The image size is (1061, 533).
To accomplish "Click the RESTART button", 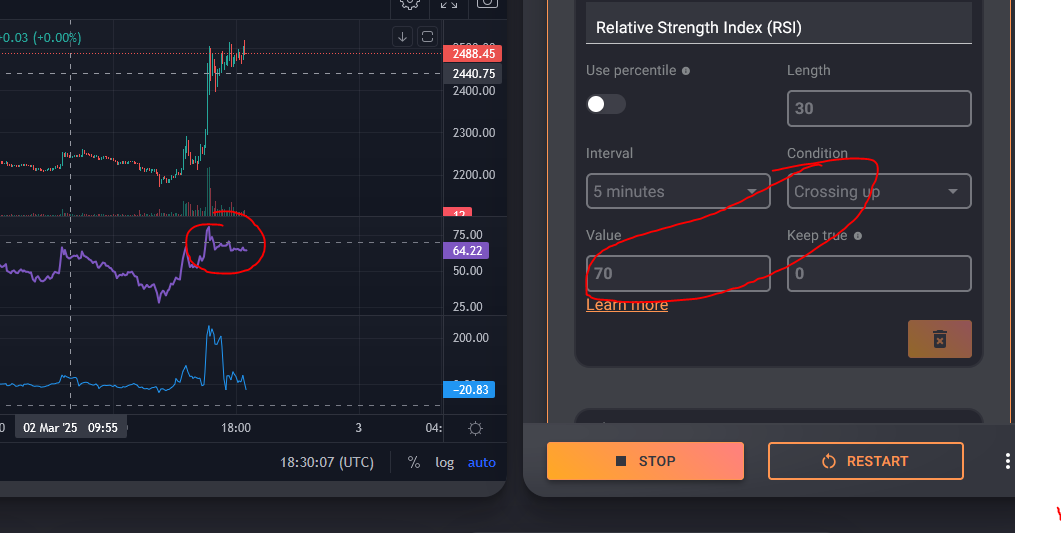I will coord(865,461).
